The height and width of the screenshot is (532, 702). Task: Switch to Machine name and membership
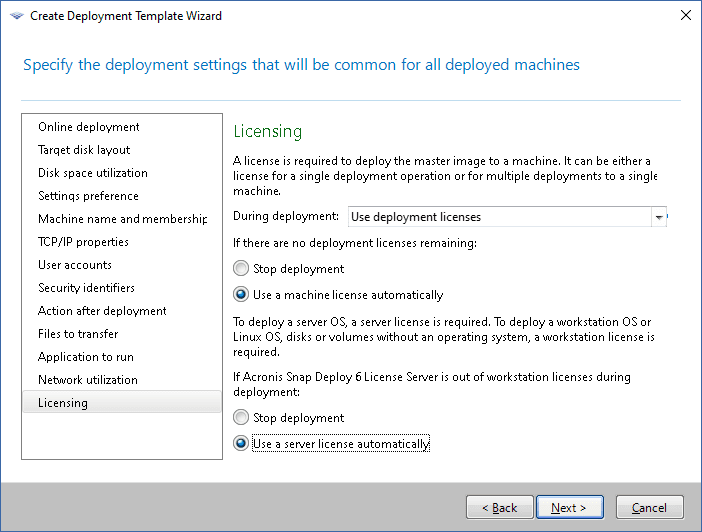coord(122,219)
